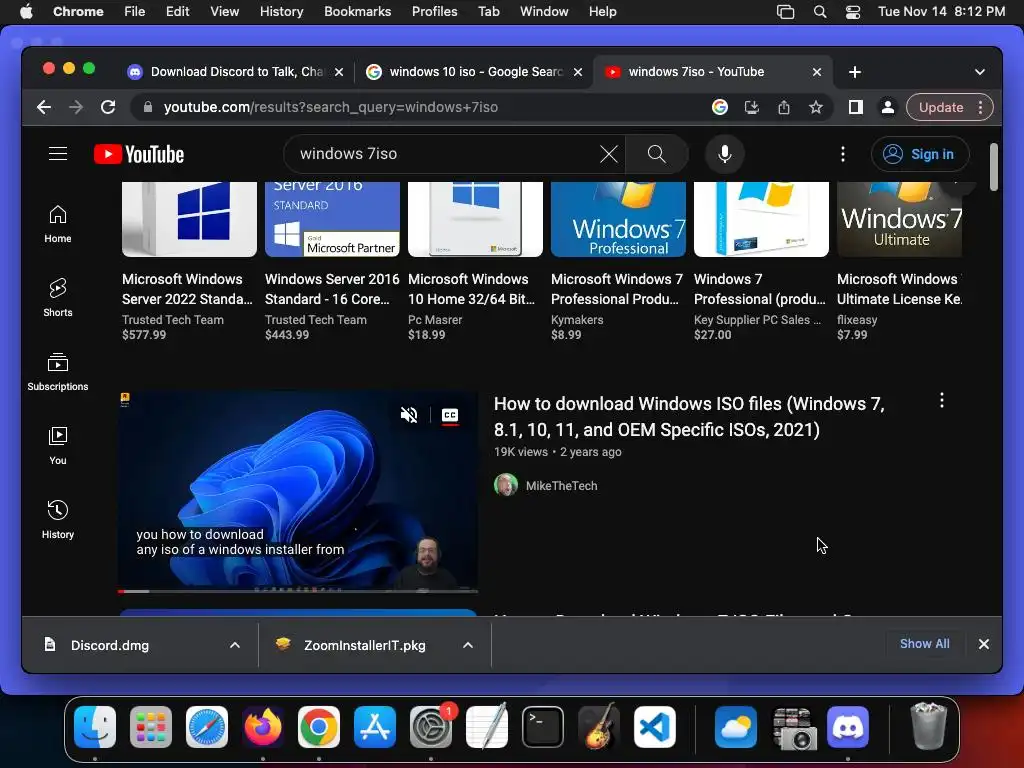The height and width of the screenshot is (768, 1024).
Task: Open MikeTheTech channel link
Action: (x=561, y=486)
